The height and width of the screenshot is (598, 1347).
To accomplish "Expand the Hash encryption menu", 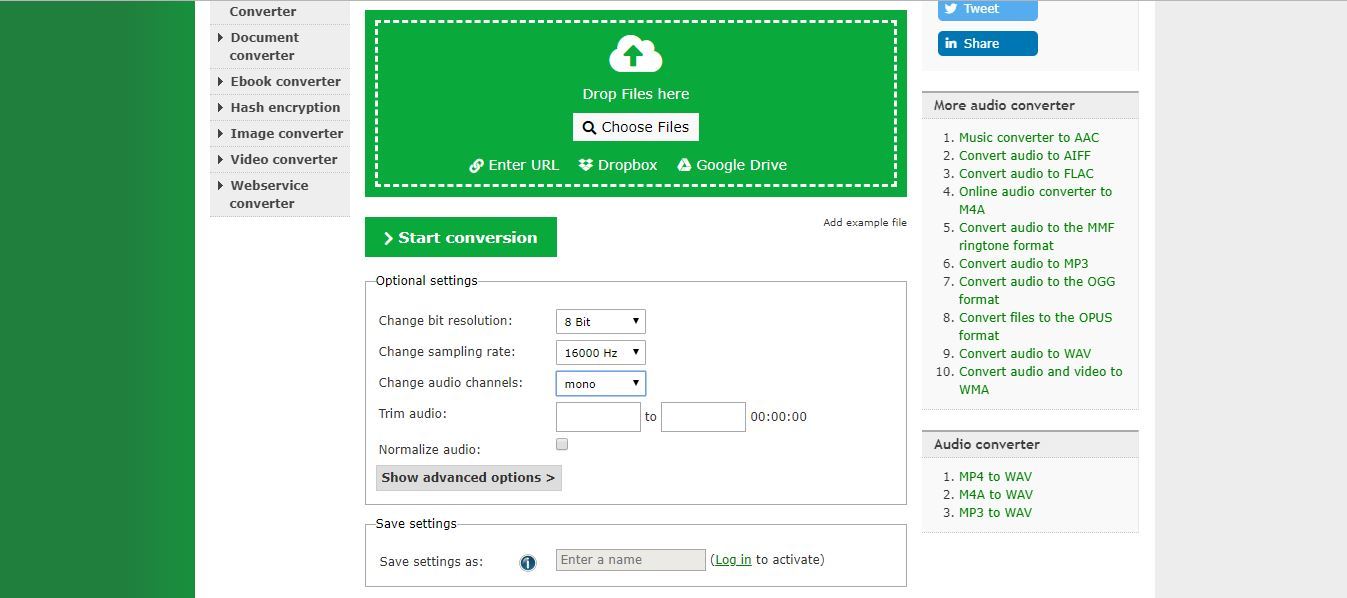I will point(279,108).
